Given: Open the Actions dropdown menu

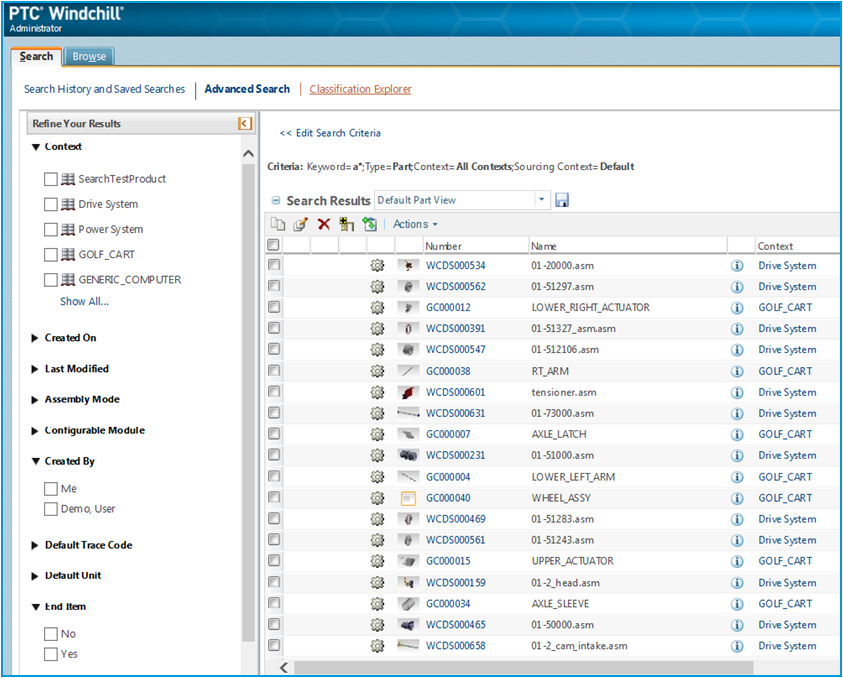Looking at the screenshot, I should point(415,224).
